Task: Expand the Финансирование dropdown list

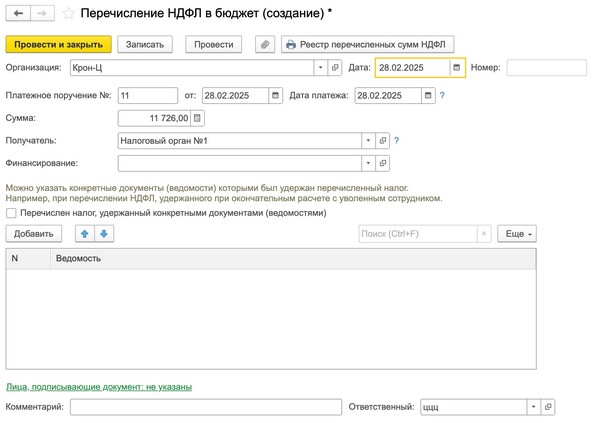Action: tap(368, 163)
